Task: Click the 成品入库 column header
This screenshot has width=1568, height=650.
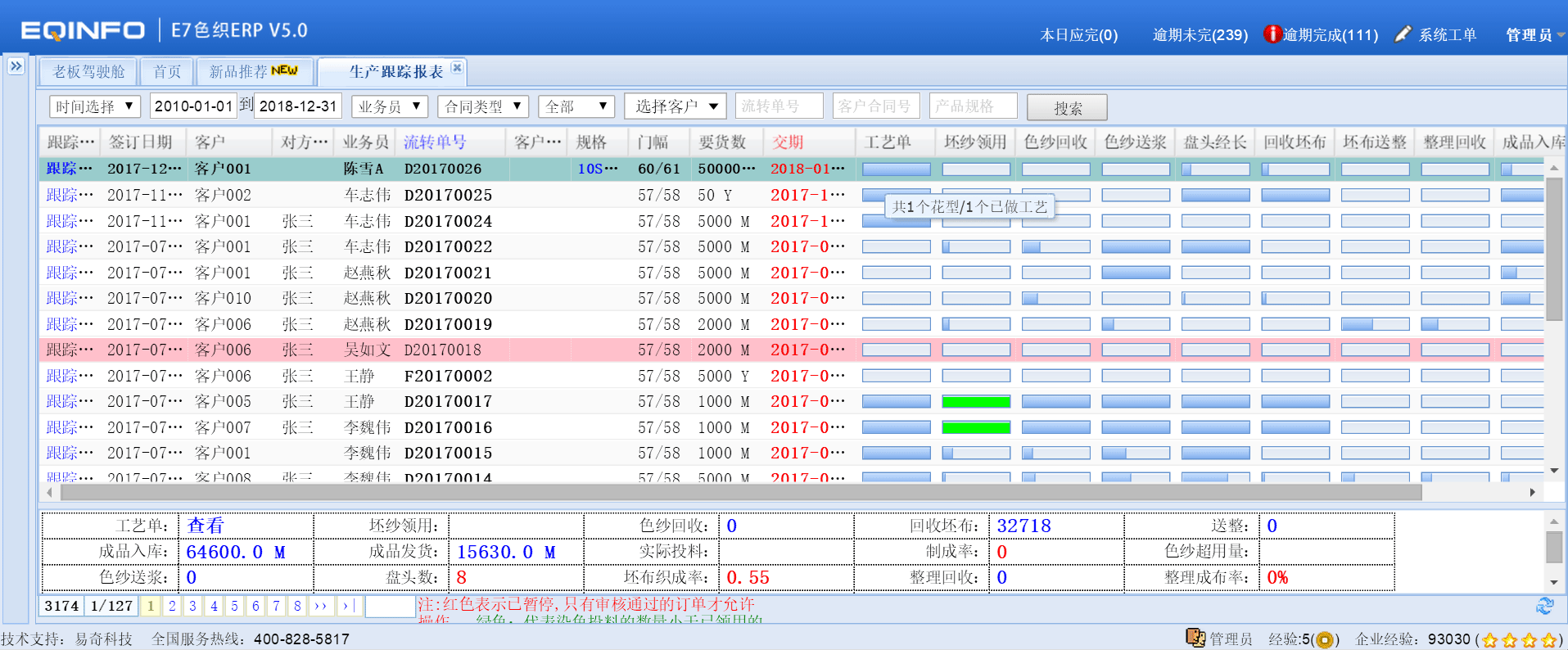Action: pyautogui.click(x=1531, y=142)
